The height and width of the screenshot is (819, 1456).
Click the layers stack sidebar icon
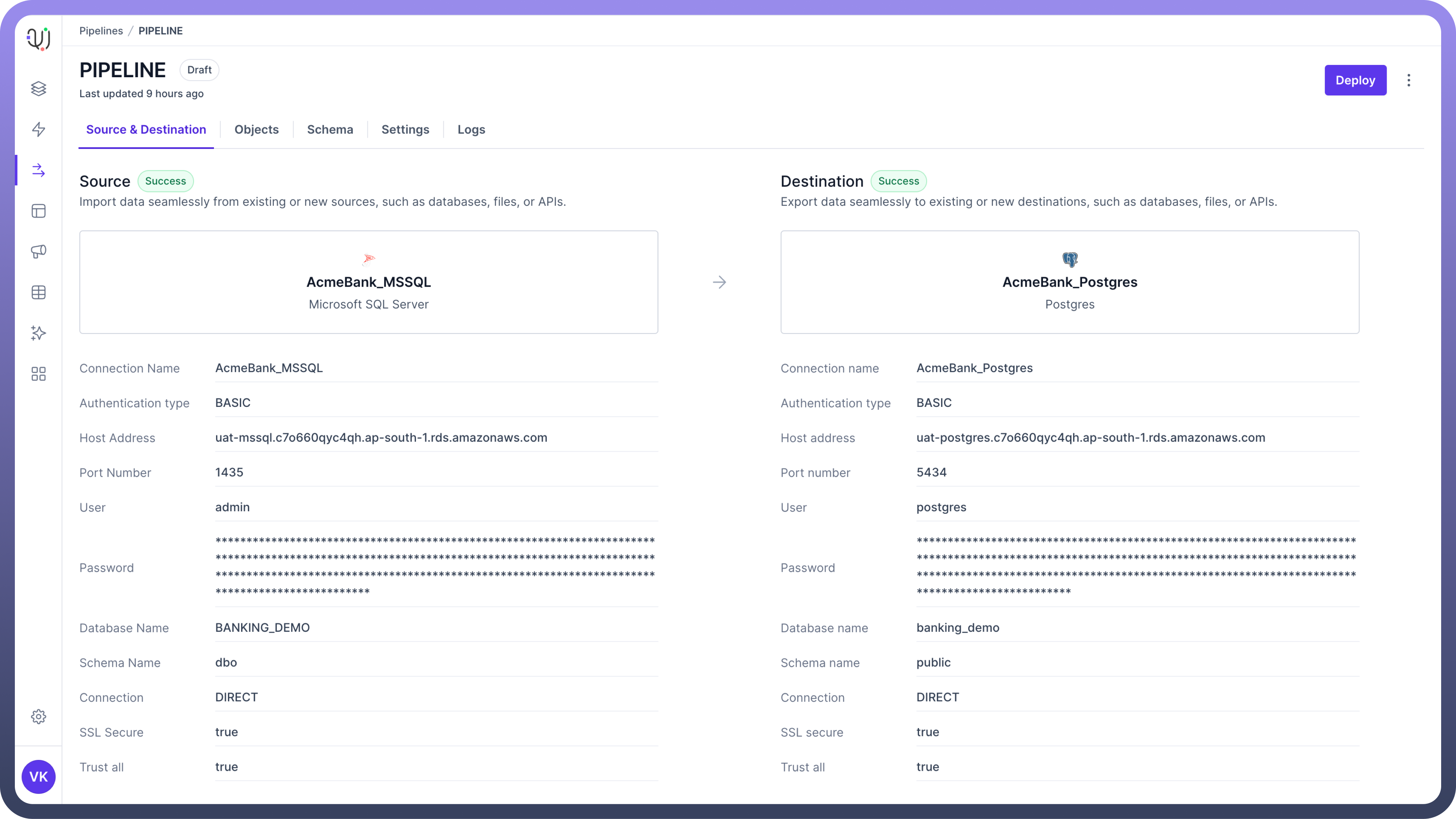[38, 89]
